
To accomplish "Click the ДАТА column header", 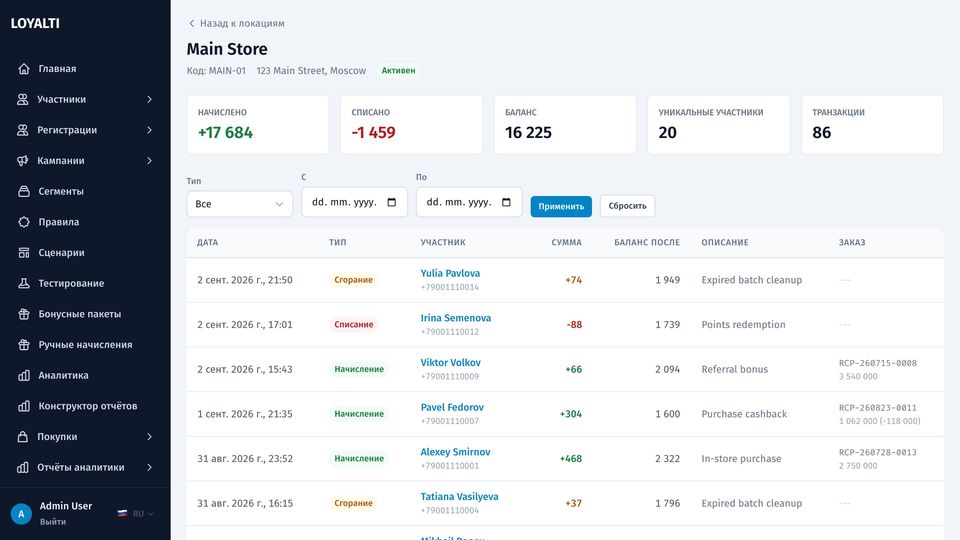I will [x=208, y=242].
